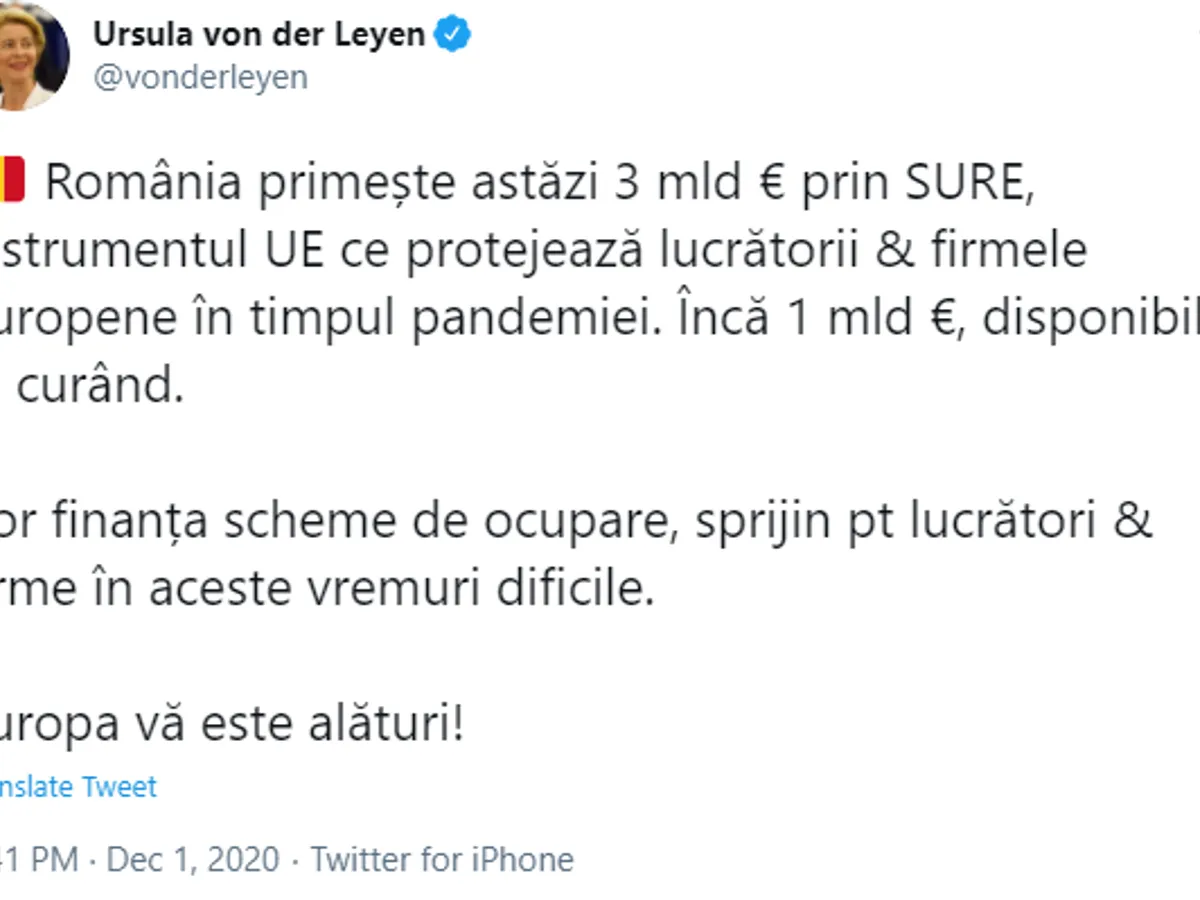The width and height of the screenshot is (1200, 900).
Task: Open Ursula von der Leyen's profile photo
Action: click(30, 57)
